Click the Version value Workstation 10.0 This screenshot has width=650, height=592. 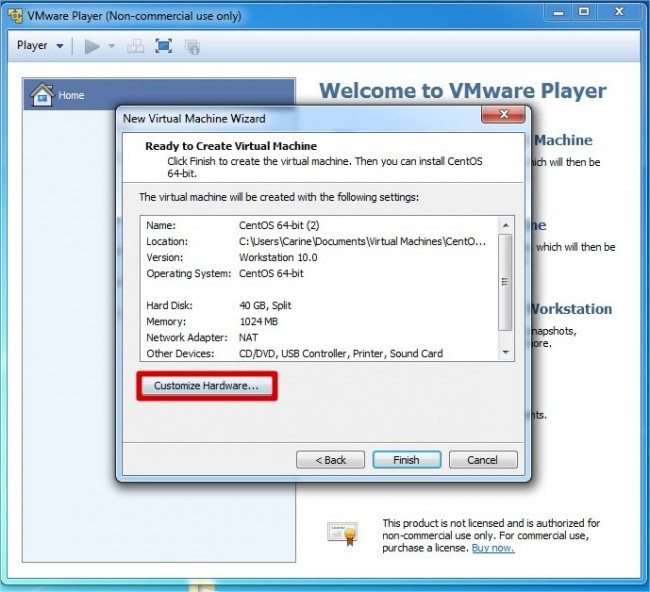click(278, 257)
